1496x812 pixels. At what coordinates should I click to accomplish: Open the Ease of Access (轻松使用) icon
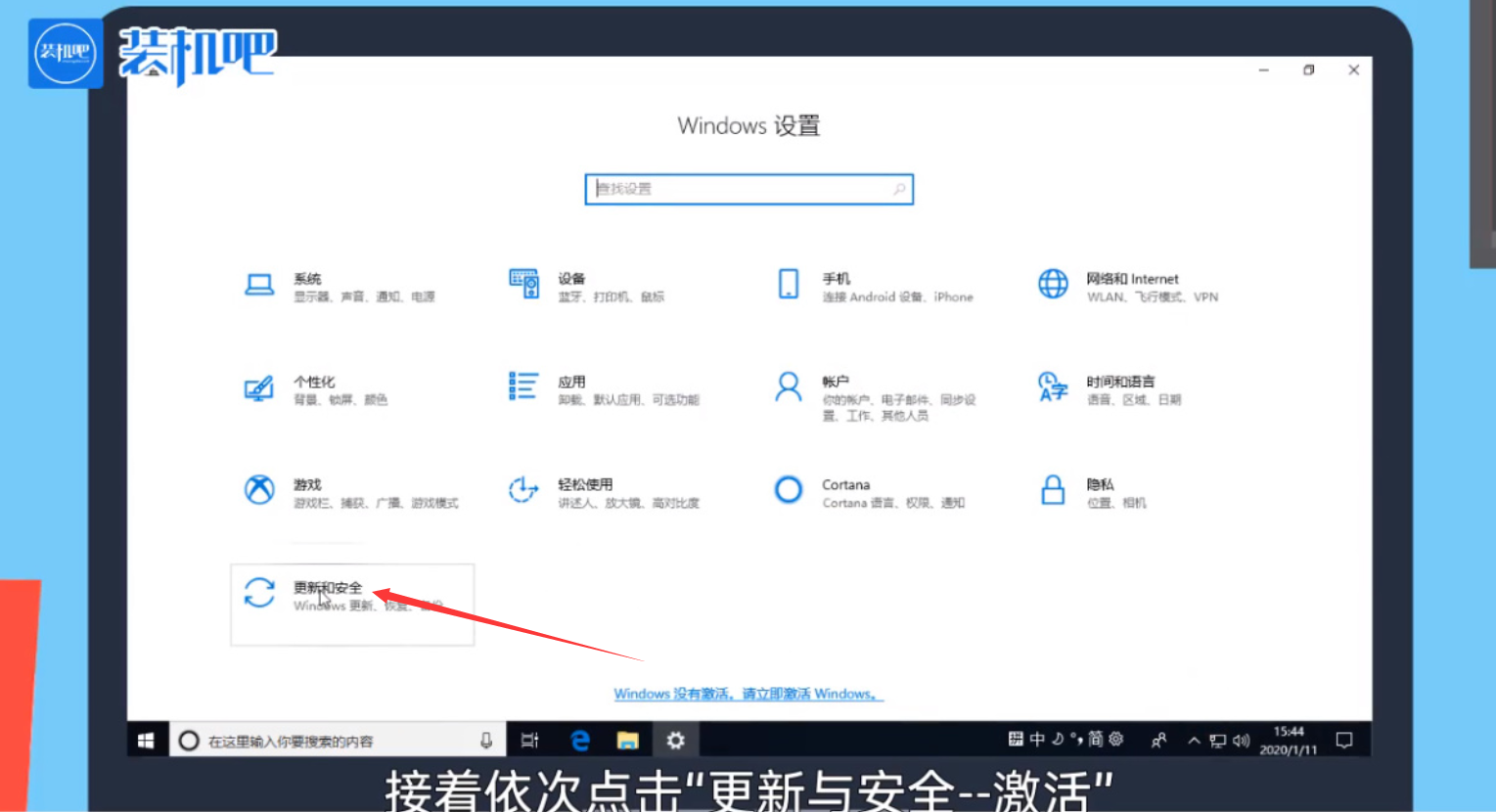[x=523, y=489]
